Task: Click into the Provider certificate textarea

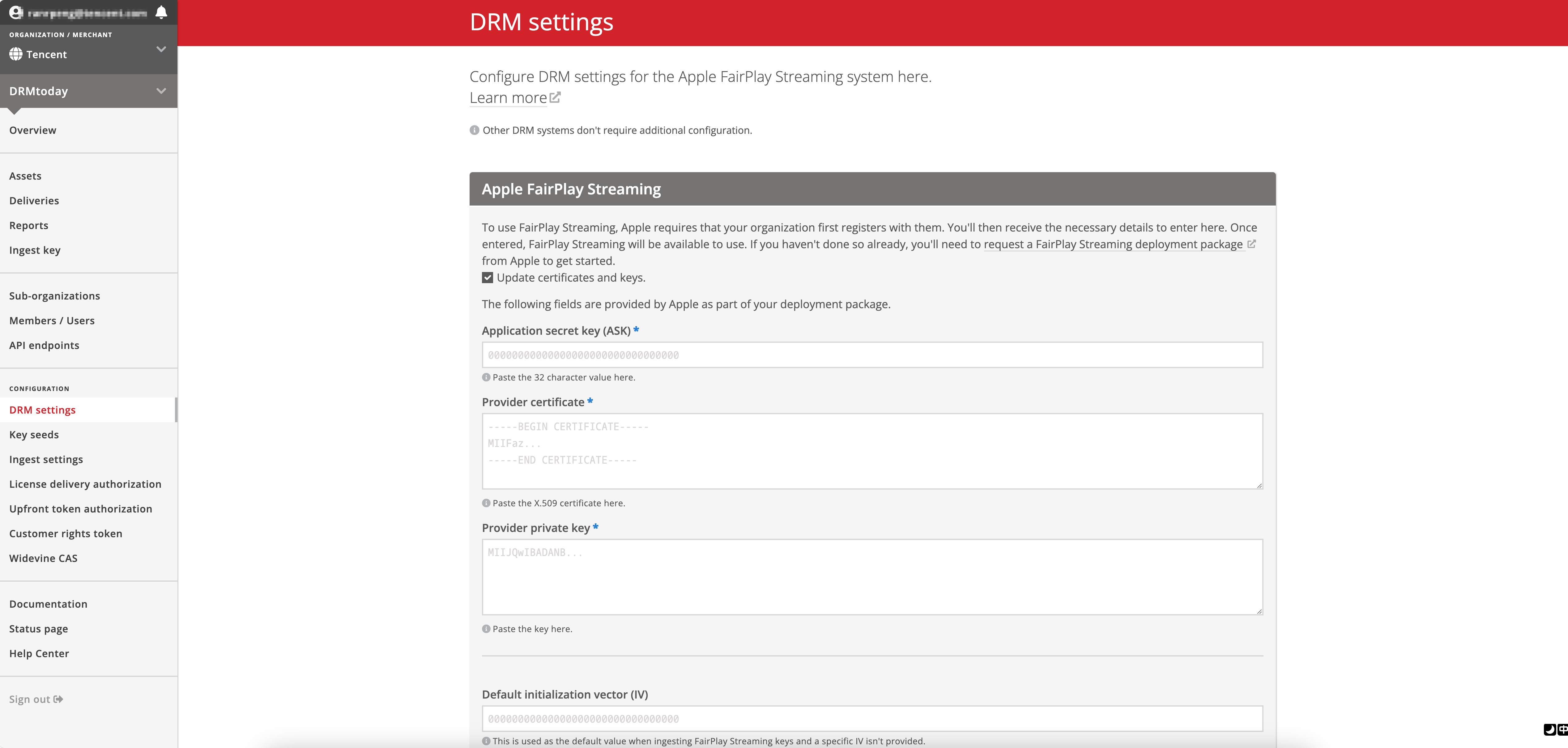Action: click(872, 451)
